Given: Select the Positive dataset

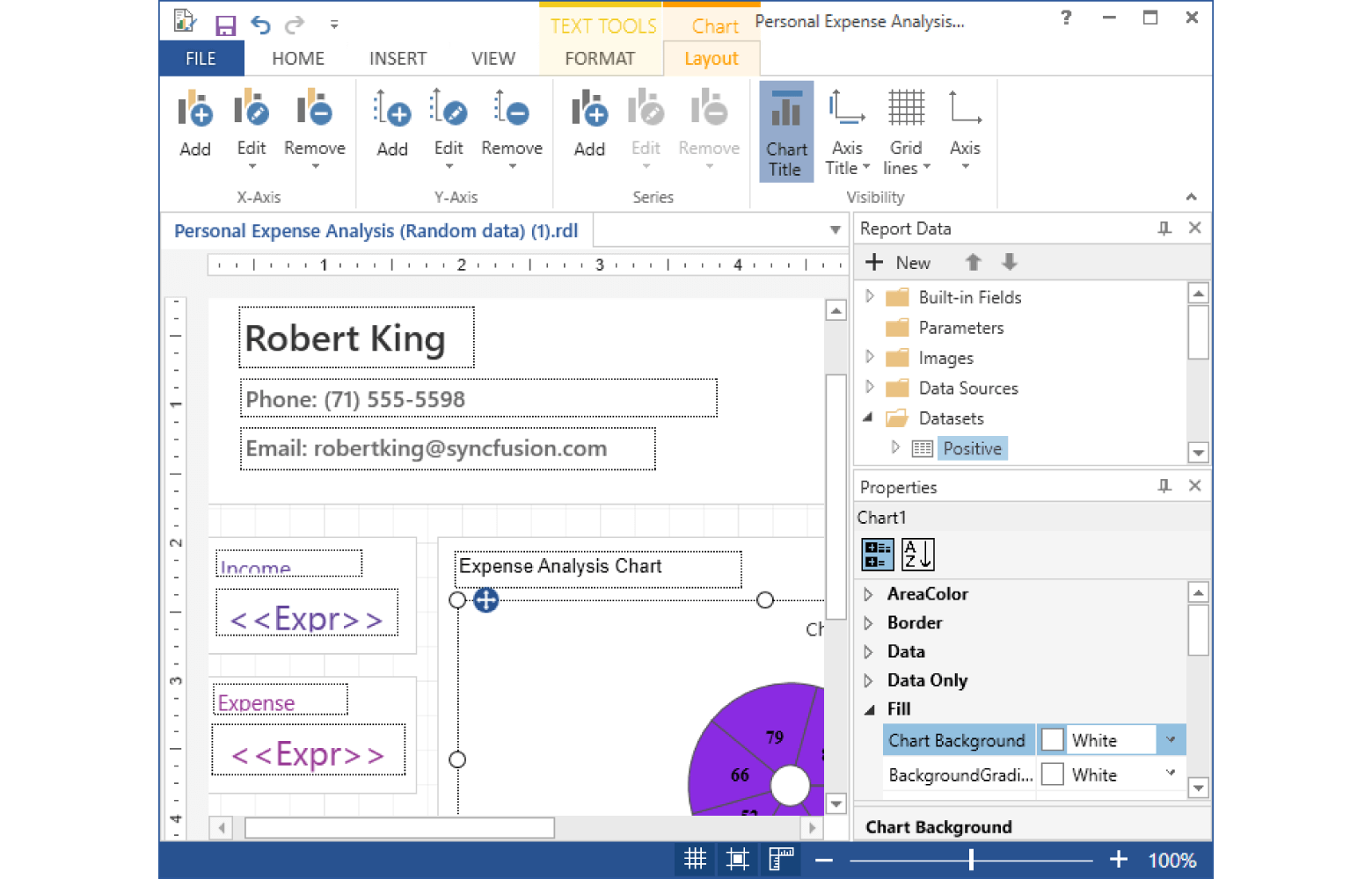Looking at the screenshot, I should 972,448.
